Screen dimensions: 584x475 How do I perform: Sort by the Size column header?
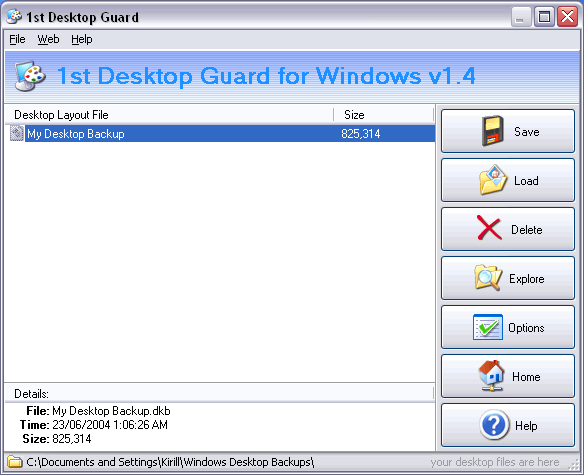coord(384,115)
